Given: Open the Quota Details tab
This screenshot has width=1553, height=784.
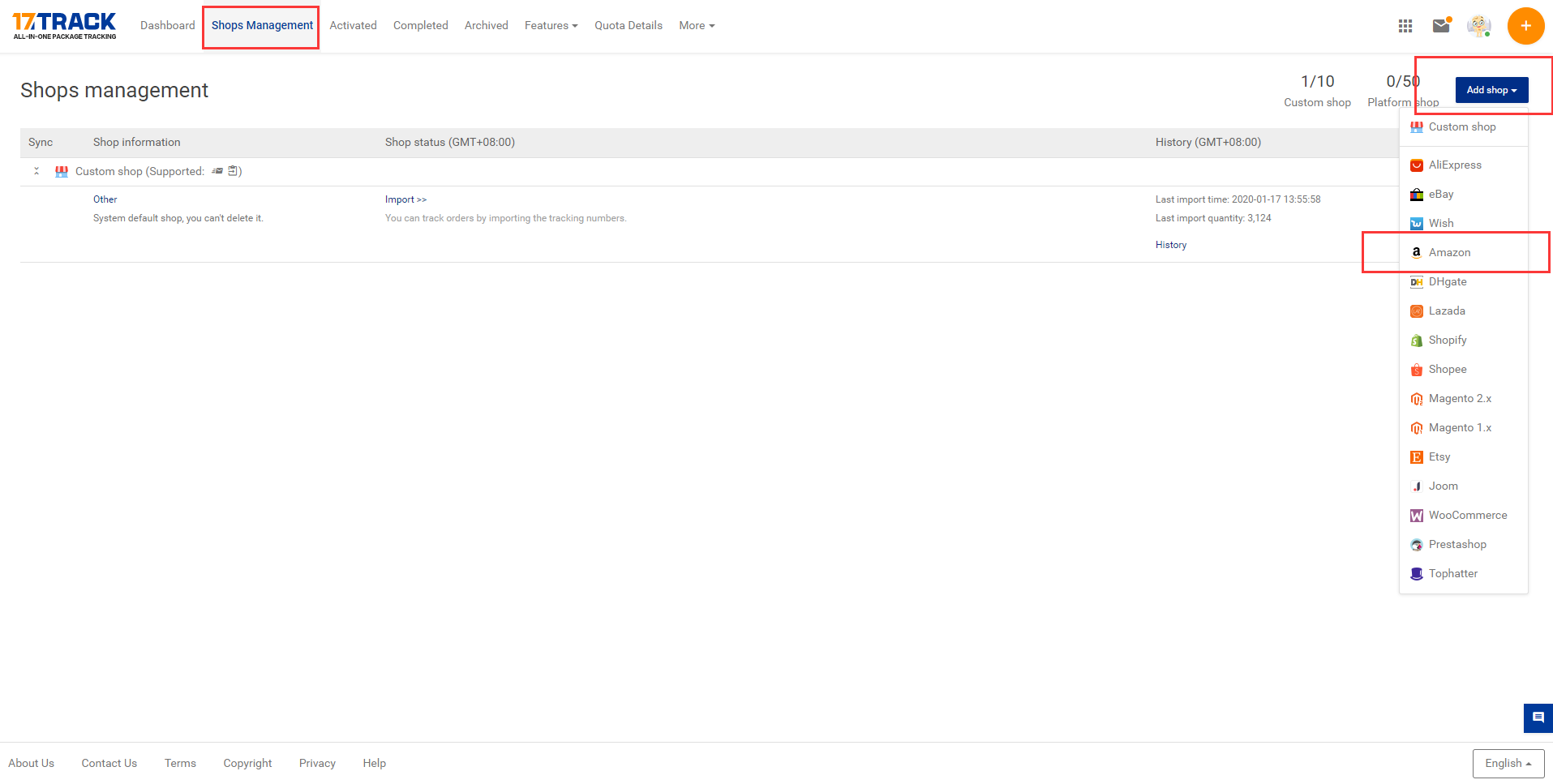Looking at the screenshot, I should point(628,26).
